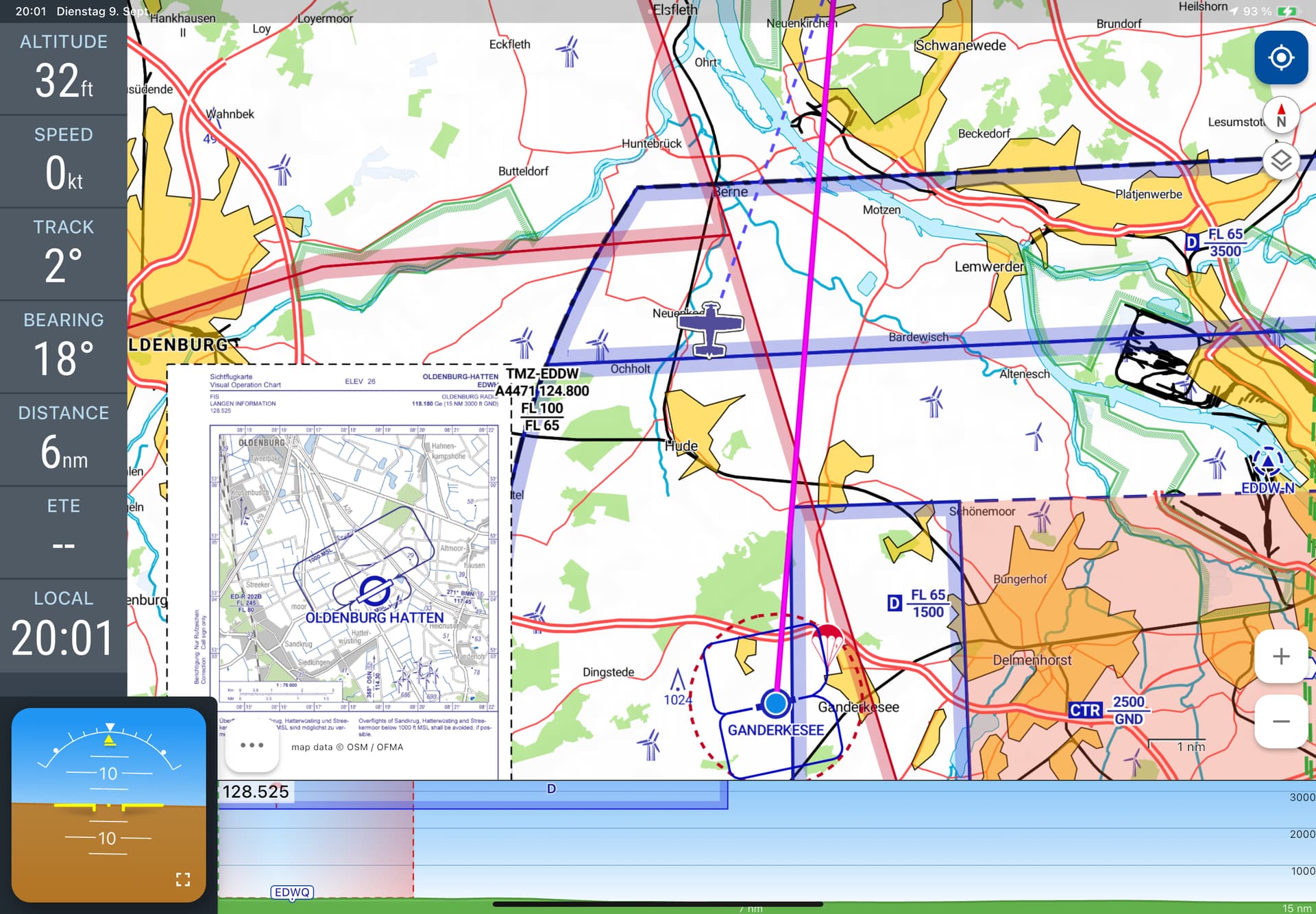
Task: Select the Ganderkesee airfield blue marker
Action: [775, 703]
